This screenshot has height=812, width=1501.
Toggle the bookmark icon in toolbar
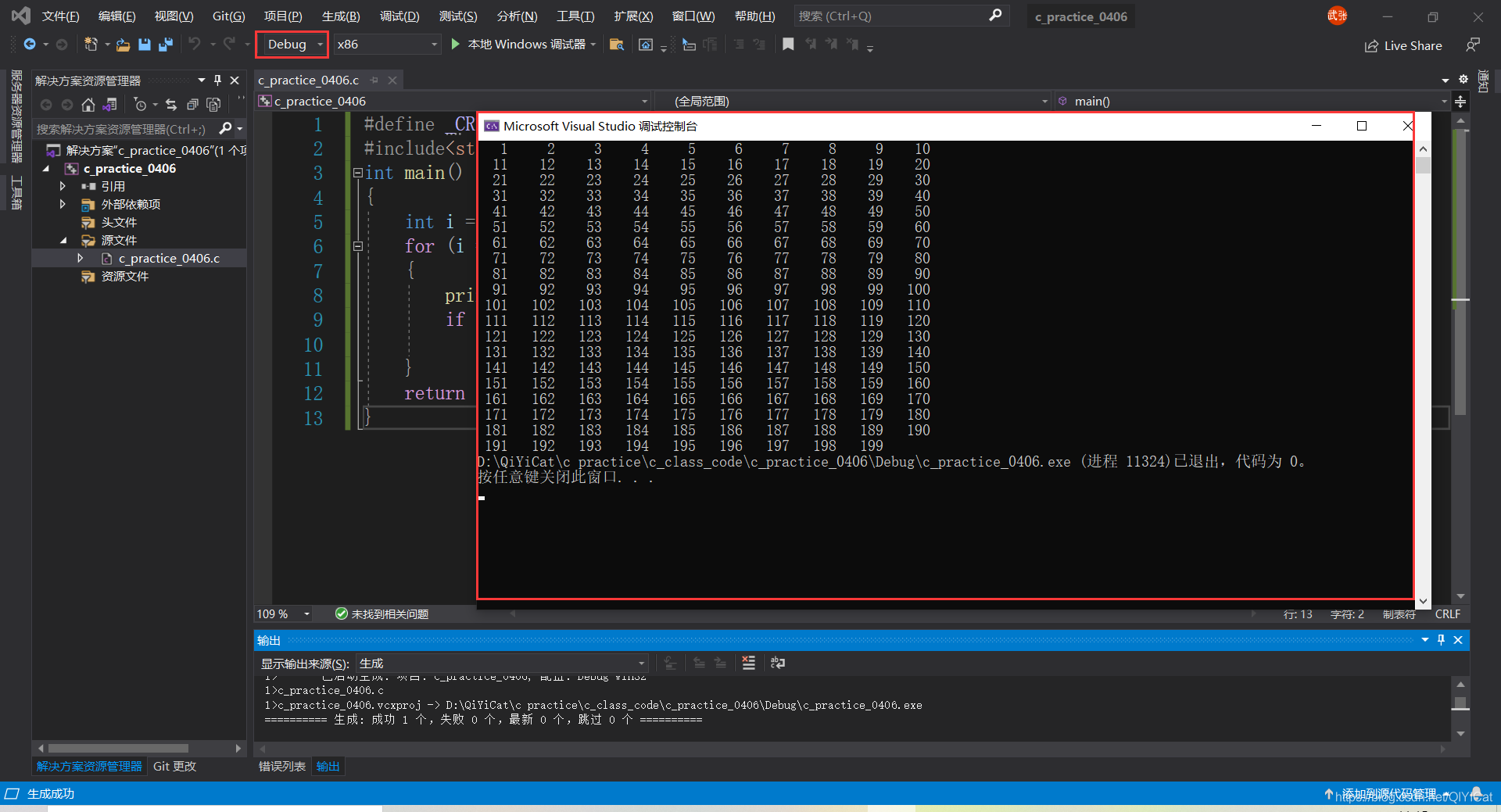click(788, 45)
